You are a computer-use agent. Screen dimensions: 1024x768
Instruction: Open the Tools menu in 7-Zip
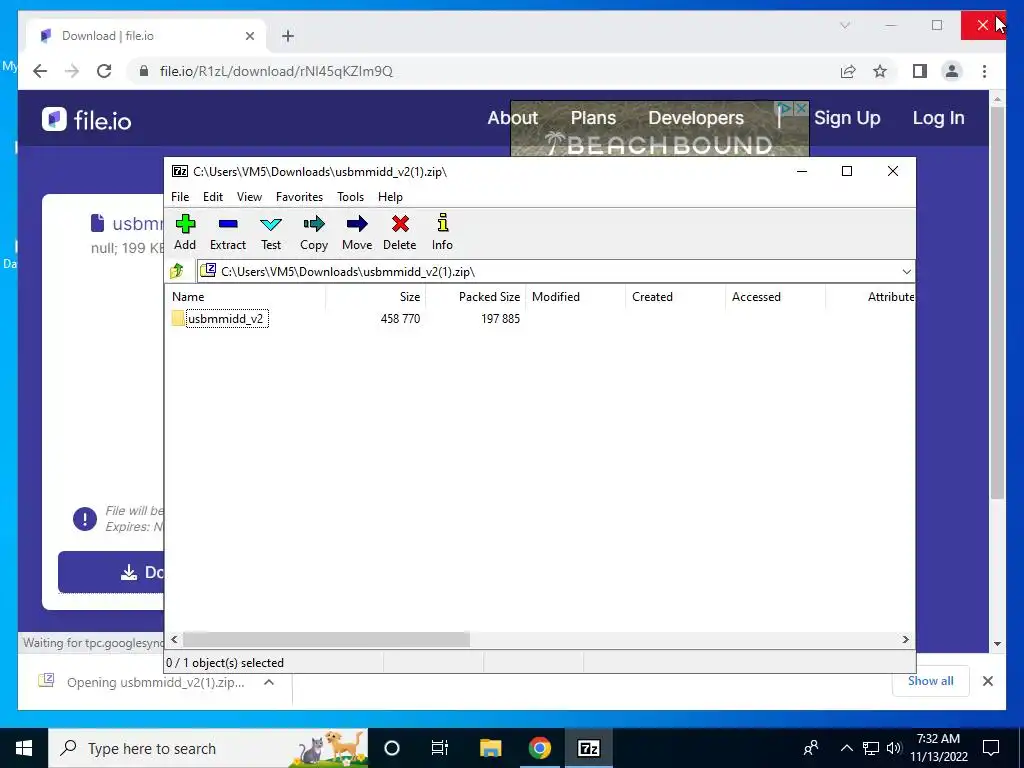pyautogui.click(x=350, y=197)
